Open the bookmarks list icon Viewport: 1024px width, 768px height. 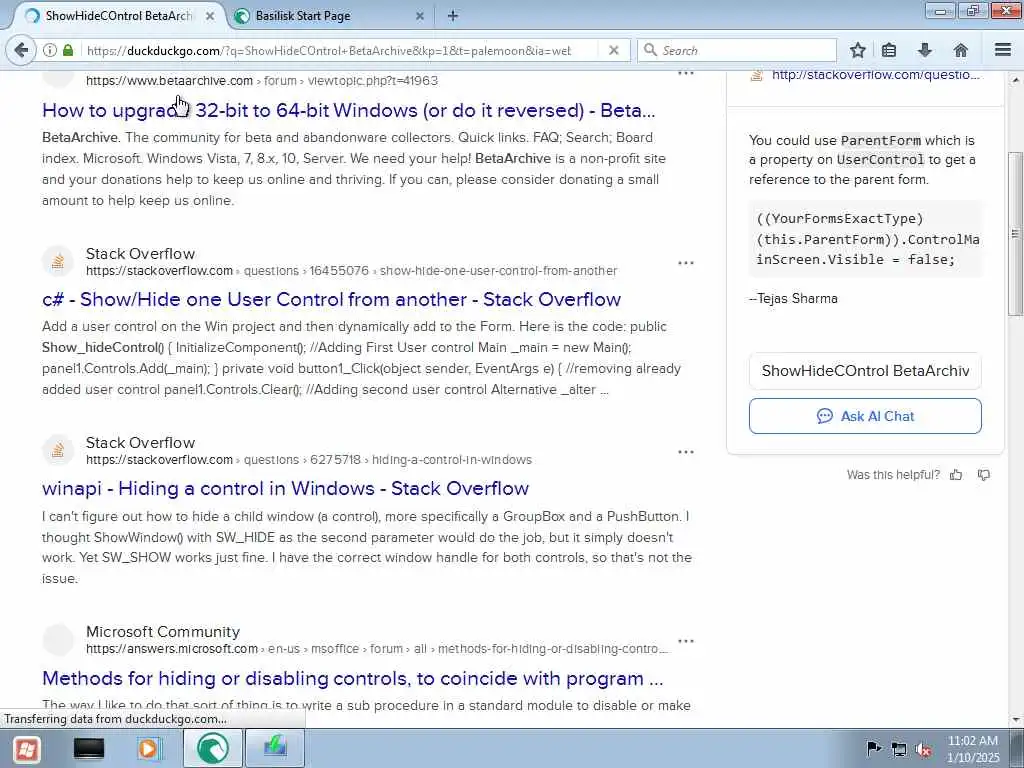pos(889,50)
